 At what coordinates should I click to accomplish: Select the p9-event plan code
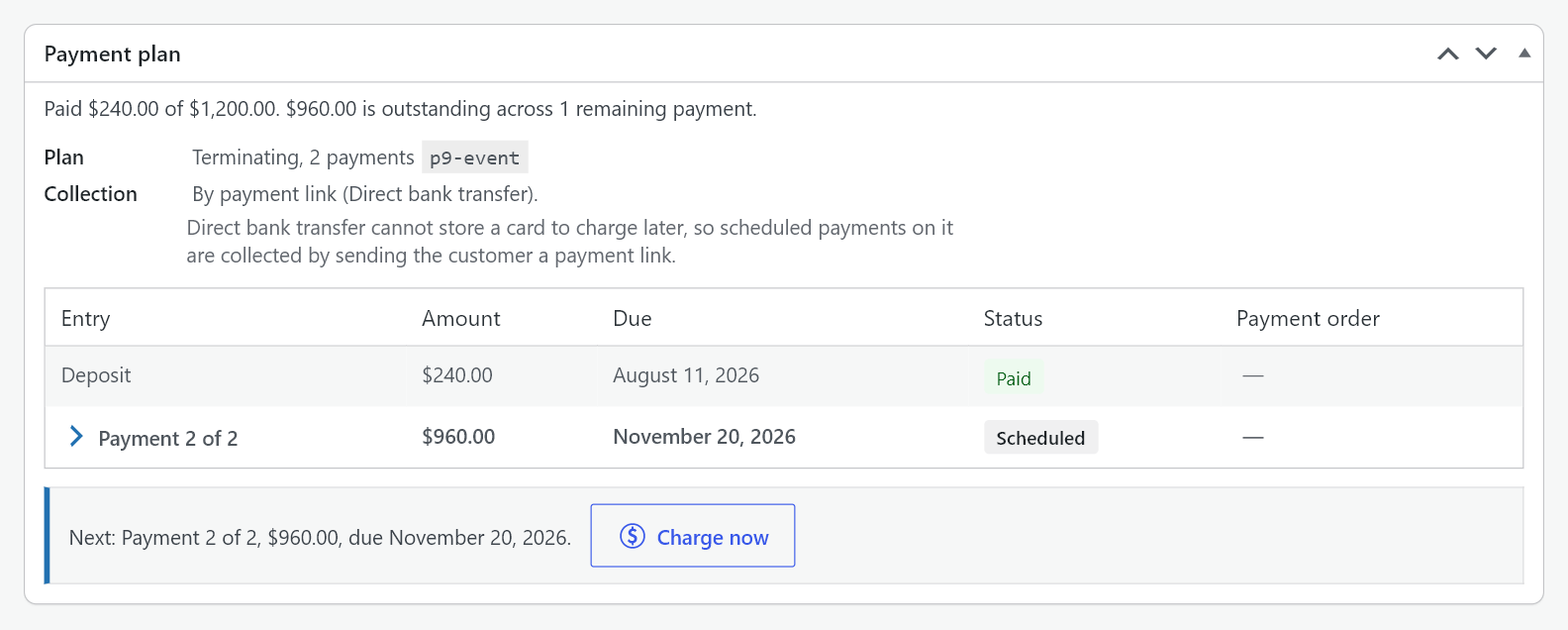474,157
